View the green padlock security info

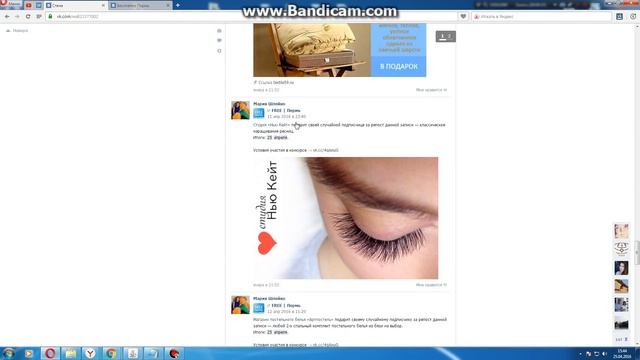[x=50, y=16]
